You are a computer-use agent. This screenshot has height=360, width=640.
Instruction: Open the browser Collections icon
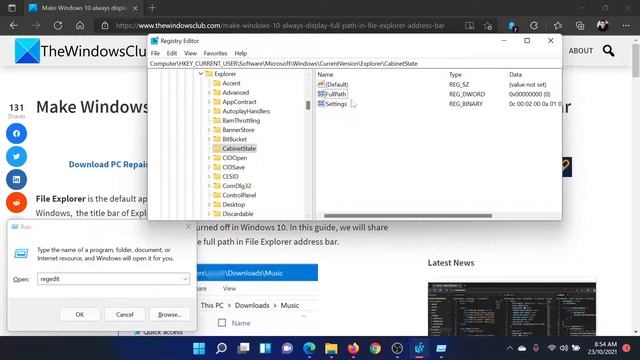[x=580, y=25]
